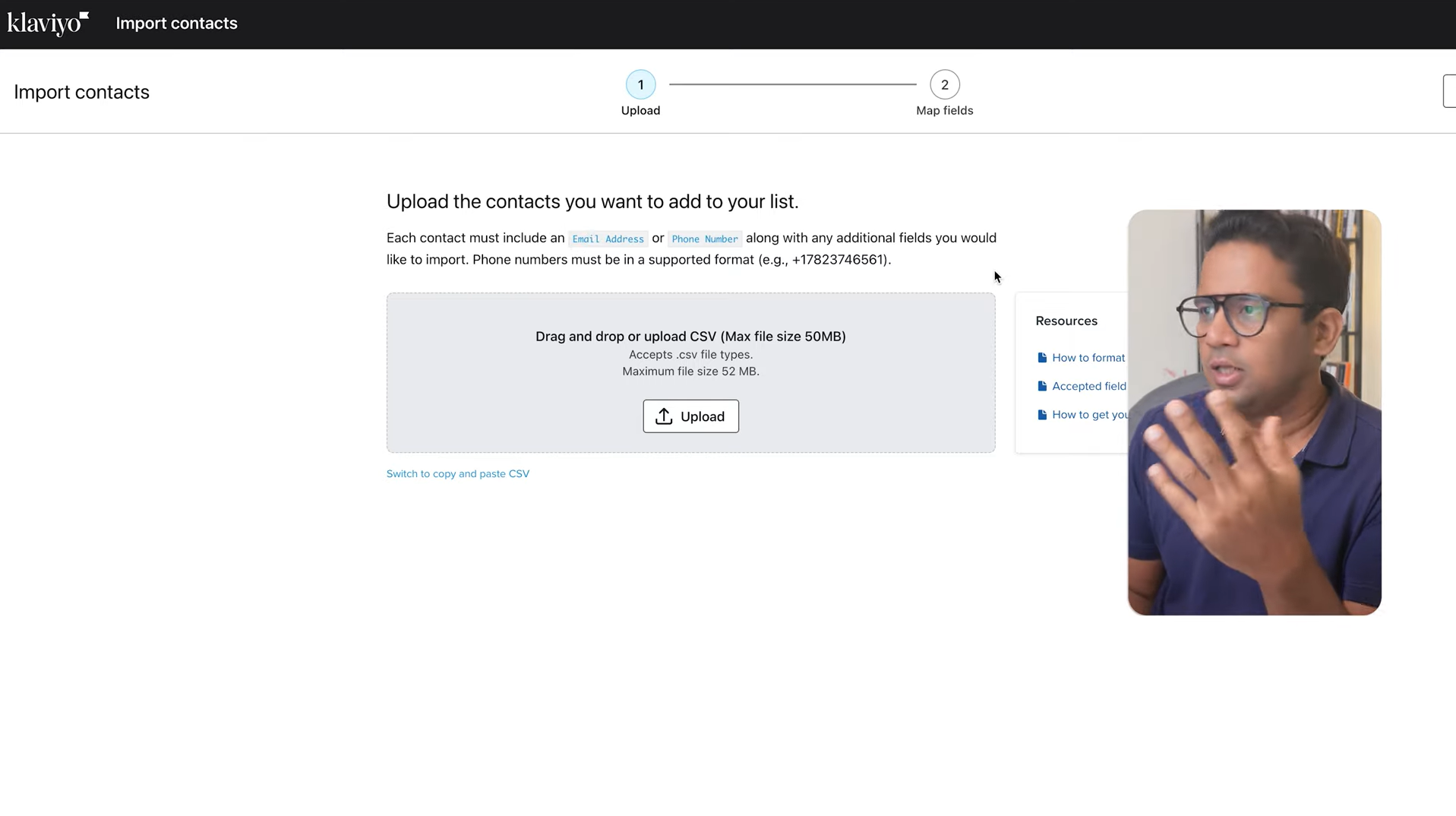Open the How to get you resource link
Viewport: 1456px width, 816px height.
[1090, 415]
